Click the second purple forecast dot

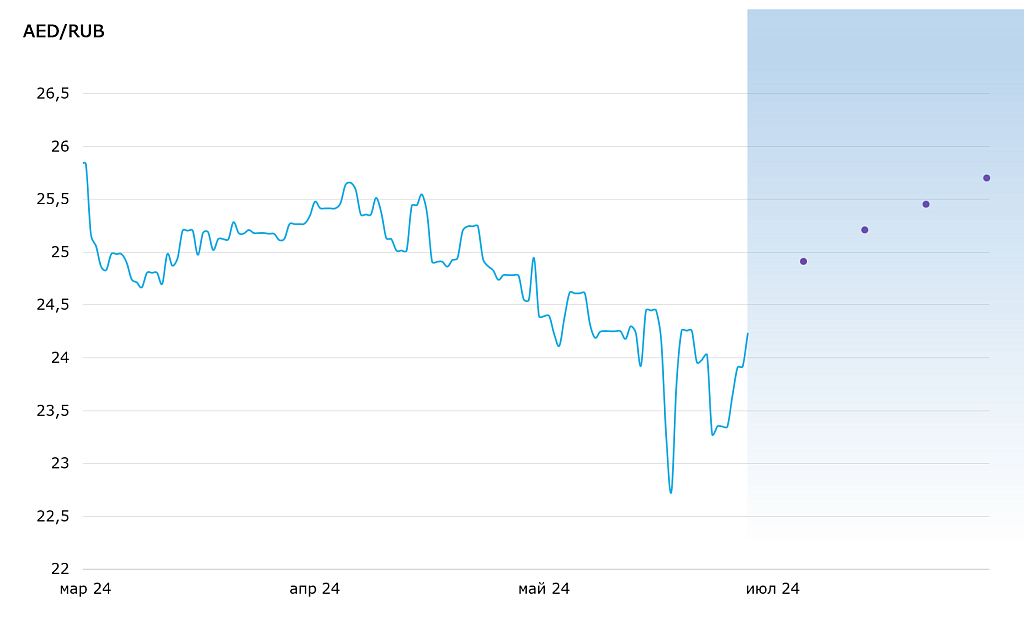click(x=865, y=230)
